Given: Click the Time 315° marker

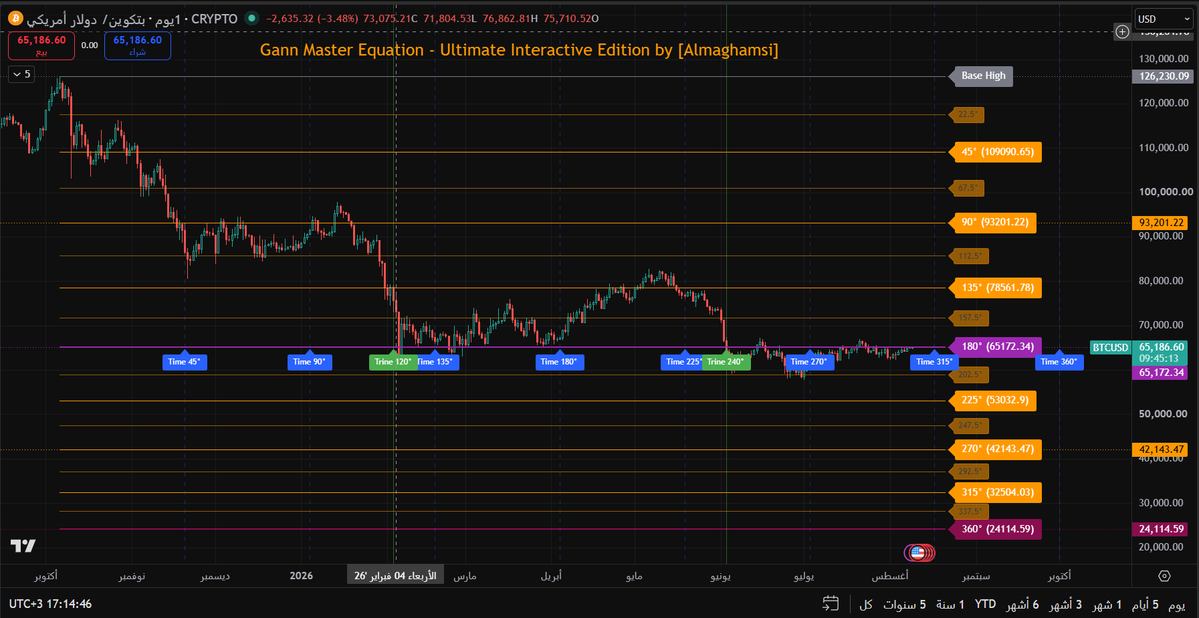Looking at the screenshot, I should [934, 362].
